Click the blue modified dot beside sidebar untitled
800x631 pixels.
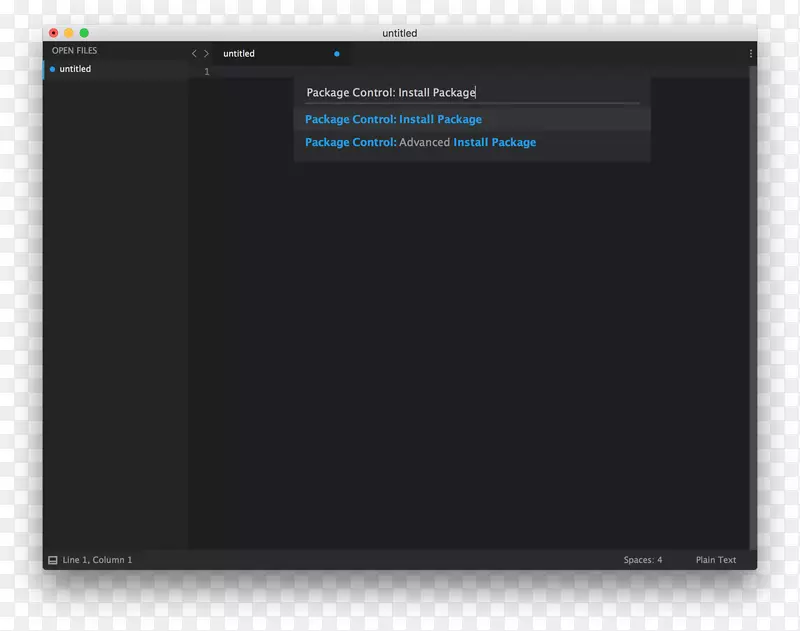(52, 69)
